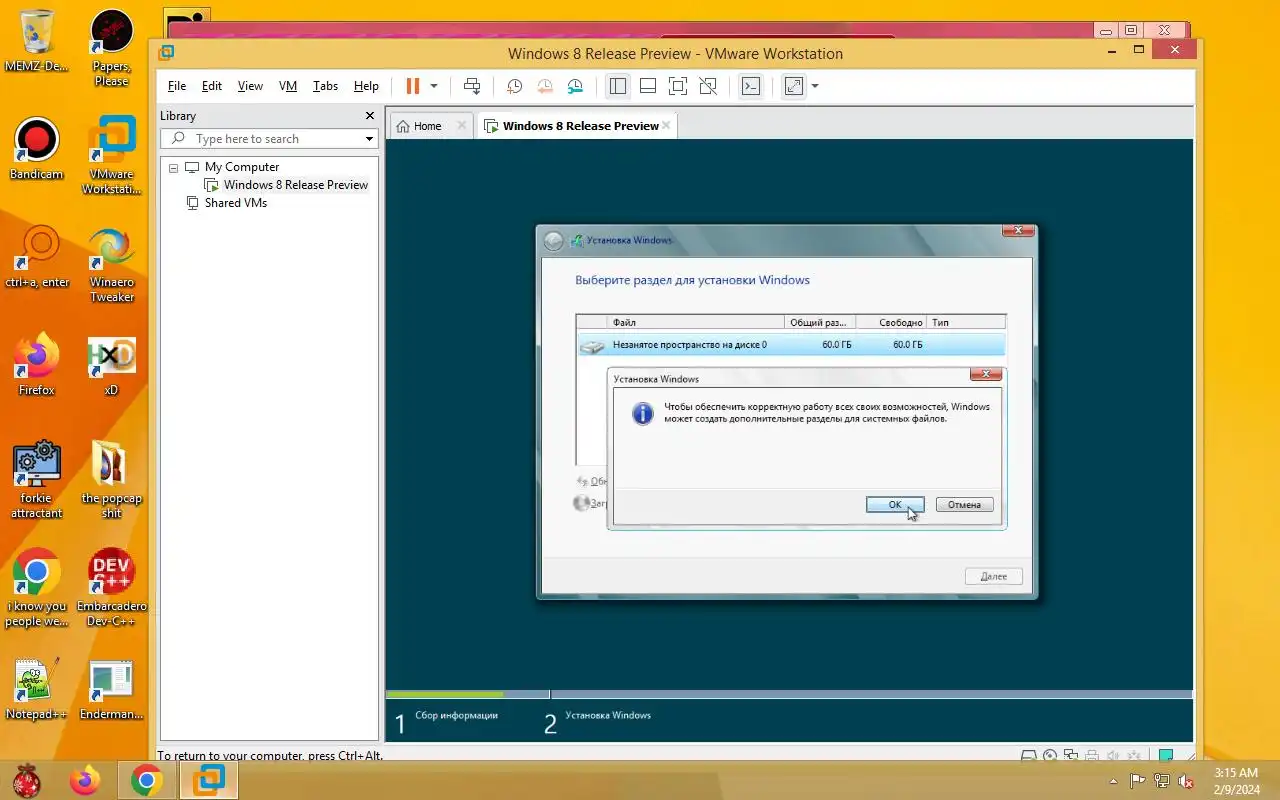The width and height of the screenshot is (1280, 800).
Task: Confirm the dialog with OK
Action: pos(895,505)
